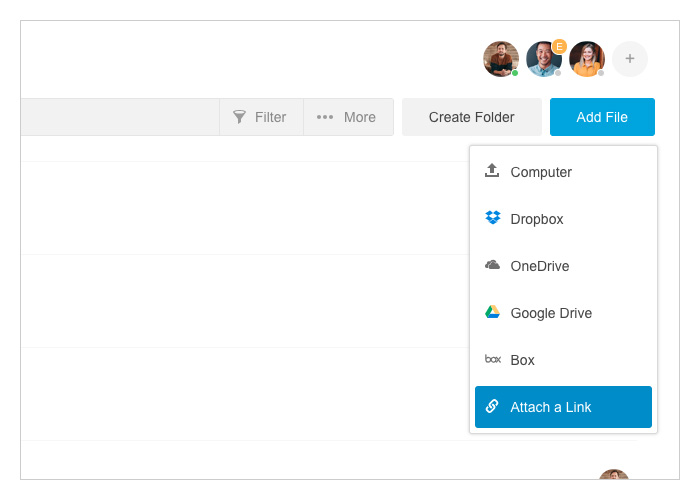Click the Create Folder button
Screen dimensions: 700x500
[471, 117]
